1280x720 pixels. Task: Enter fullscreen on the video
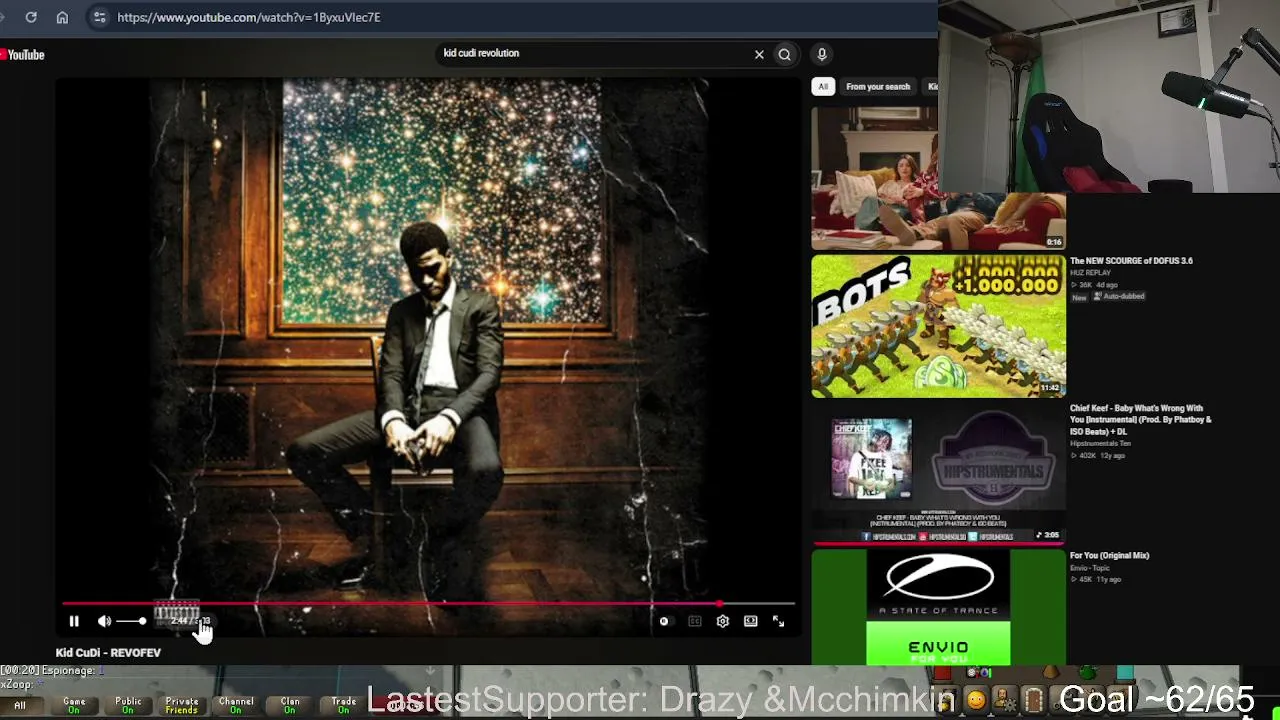point(779,621)
